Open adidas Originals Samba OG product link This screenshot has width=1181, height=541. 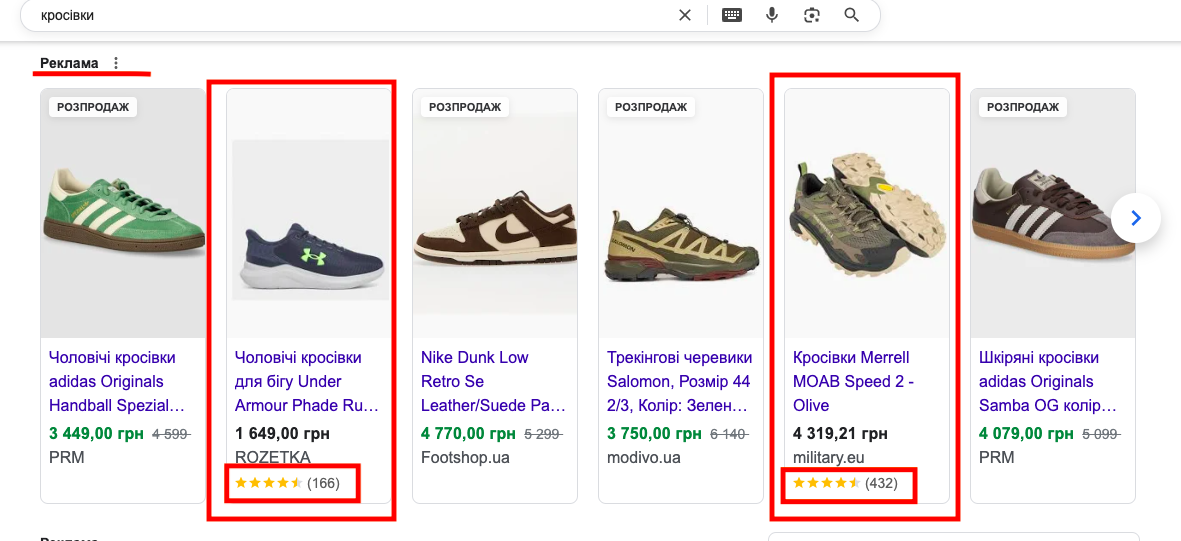(x=1048, y=381)
